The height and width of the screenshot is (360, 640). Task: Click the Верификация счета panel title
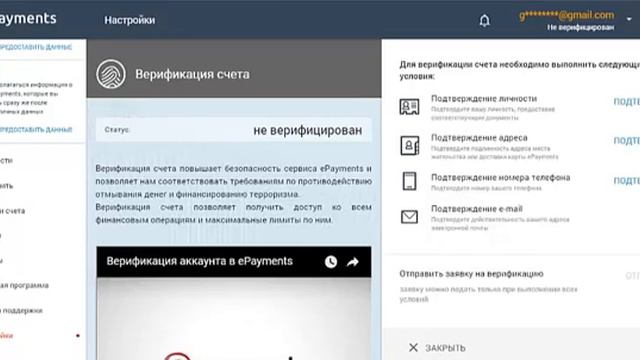coord(192,74)
